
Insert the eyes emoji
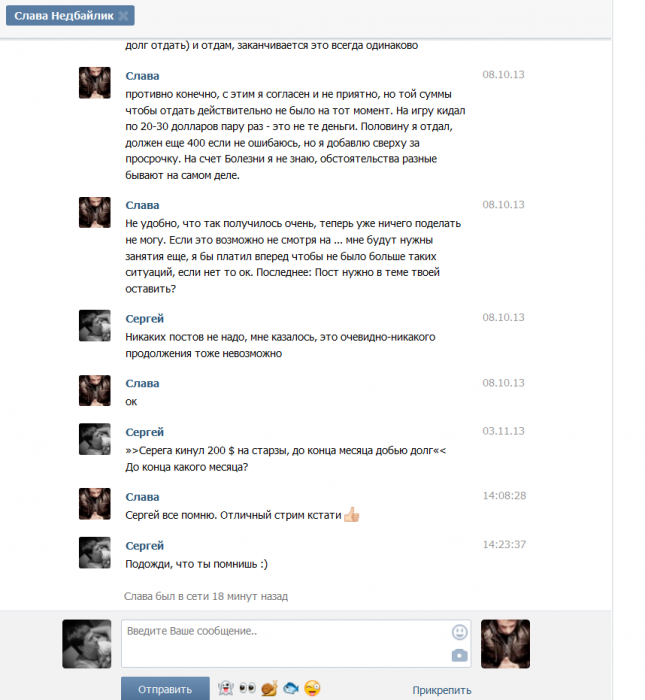pos(247,688)
